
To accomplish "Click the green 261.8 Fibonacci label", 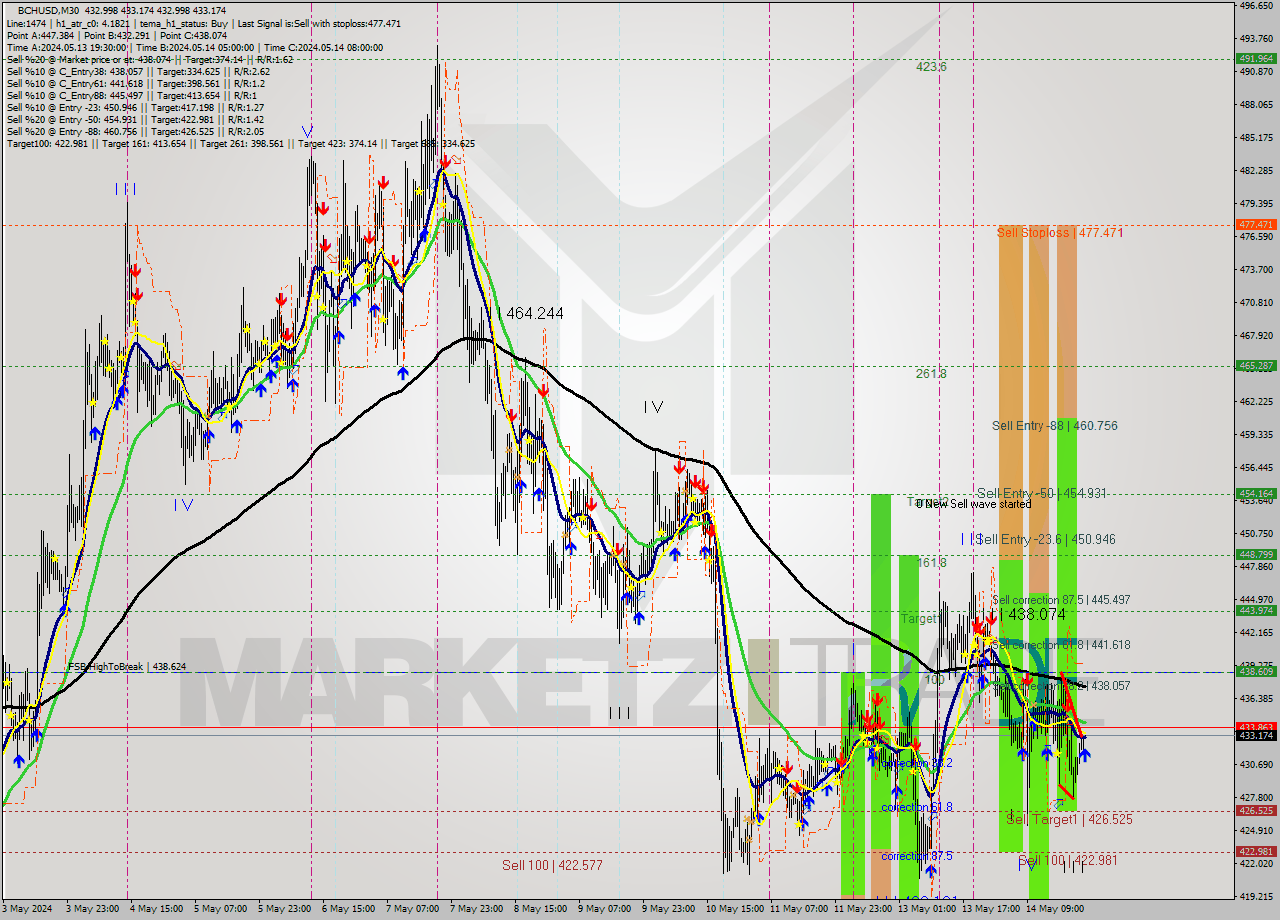I will (931, 374).
